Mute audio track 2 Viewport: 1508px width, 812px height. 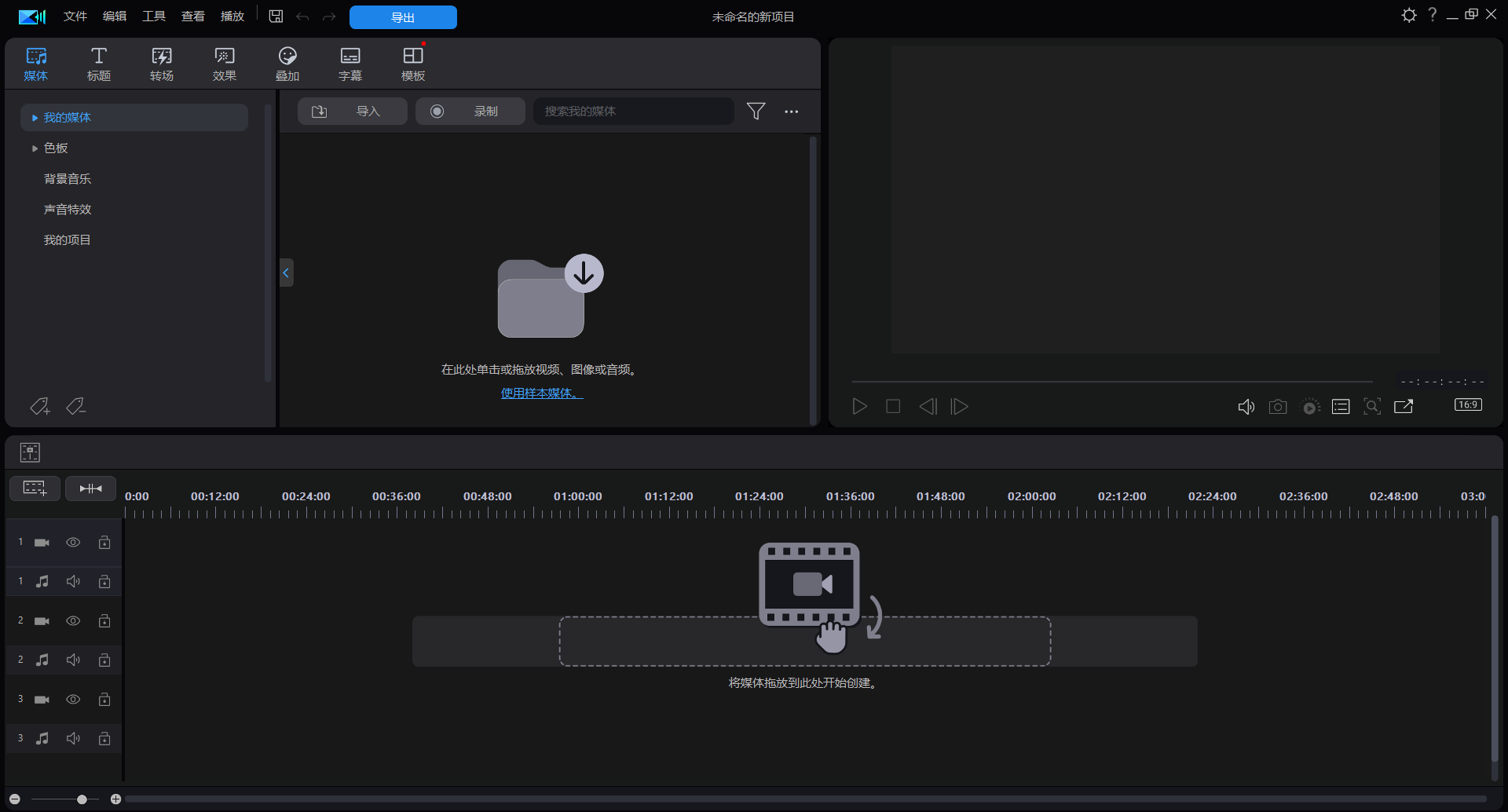pos(73,660)
